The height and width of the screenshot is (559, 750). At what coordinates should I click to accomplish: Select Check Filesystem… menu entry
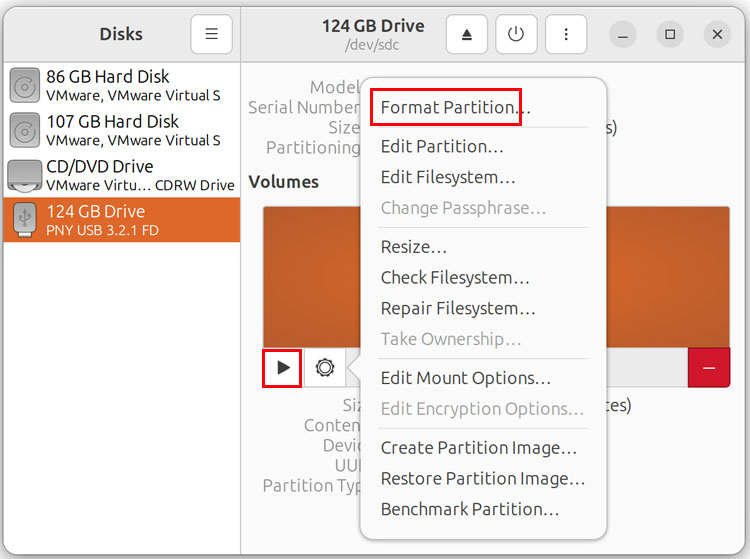[x=455, y=278]
